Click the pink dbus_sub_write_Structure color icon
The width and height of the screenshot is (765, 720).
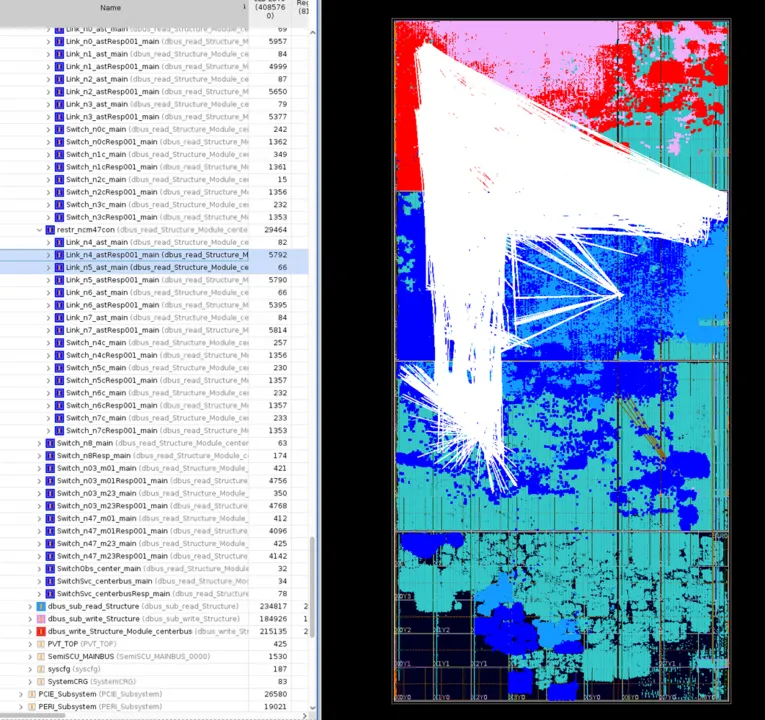tap(41, 619)
